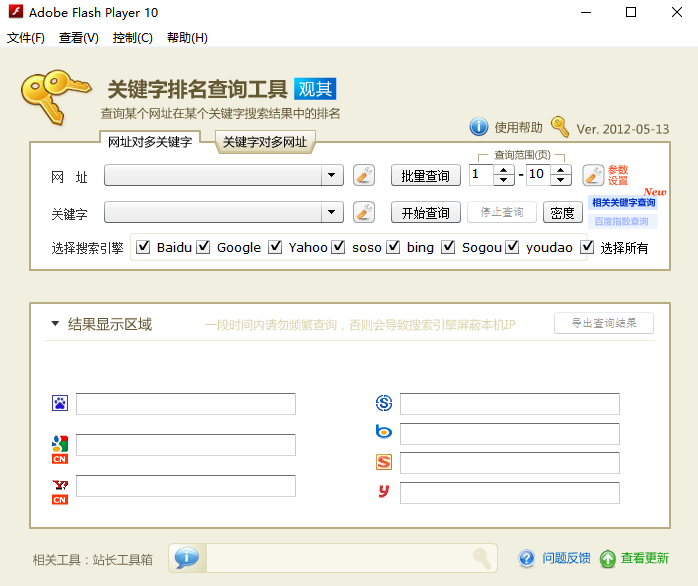Click the 观其 blue badge

(x=315, y=89)
